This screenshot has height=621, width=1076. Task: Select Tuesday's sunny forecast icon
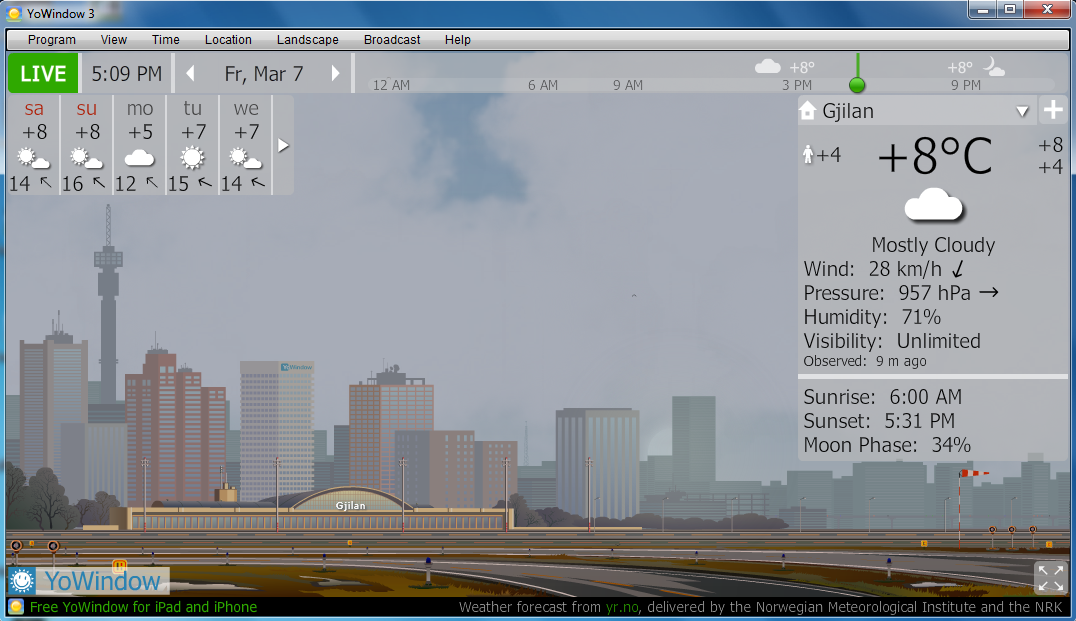coord(192,158)
